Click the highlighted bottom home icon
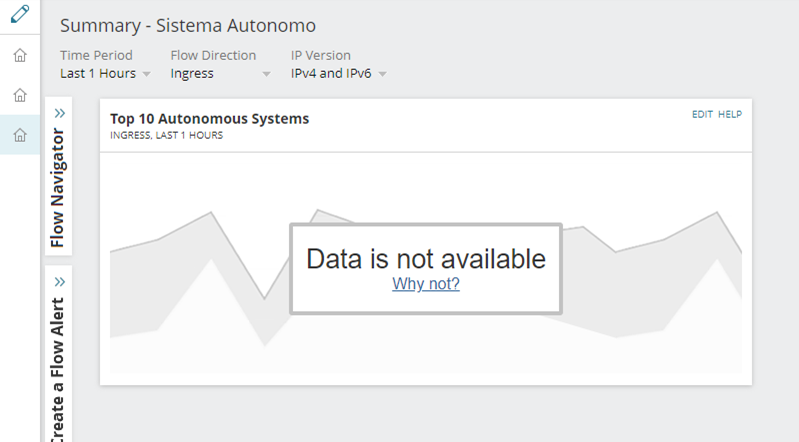The width and height of the screenshot is (799, 442). tap(19, 135)
